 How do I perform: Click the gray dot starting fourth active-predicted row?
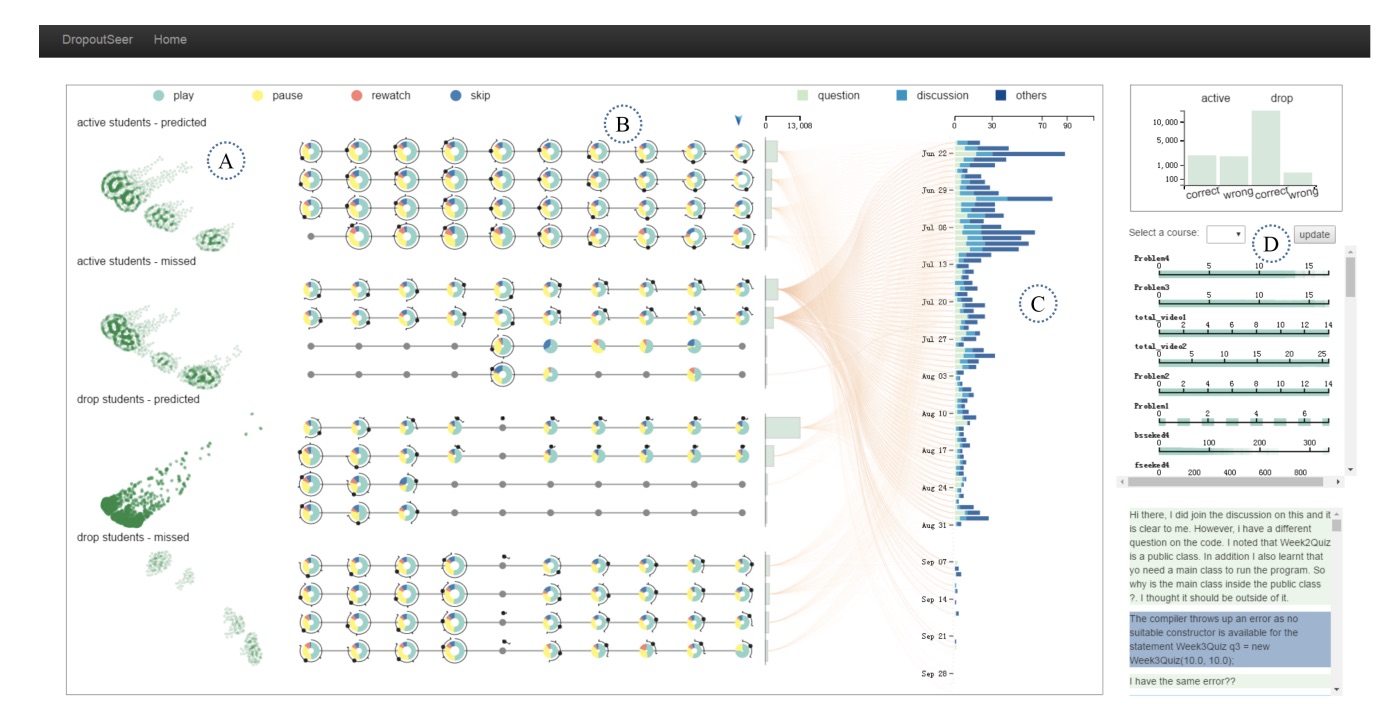coord(311,237)
